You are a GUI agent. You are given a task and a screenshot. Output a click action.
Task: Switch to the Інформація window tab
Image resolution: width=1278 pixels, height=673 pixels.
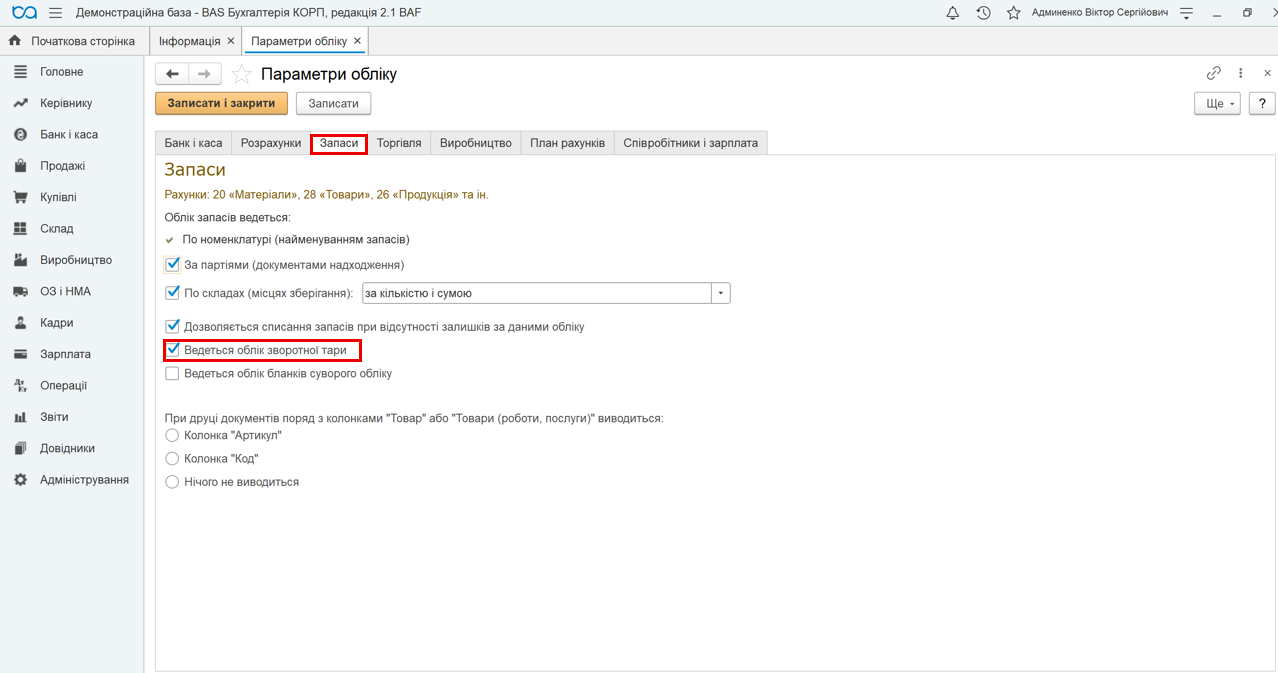click(x=190, y=41)
